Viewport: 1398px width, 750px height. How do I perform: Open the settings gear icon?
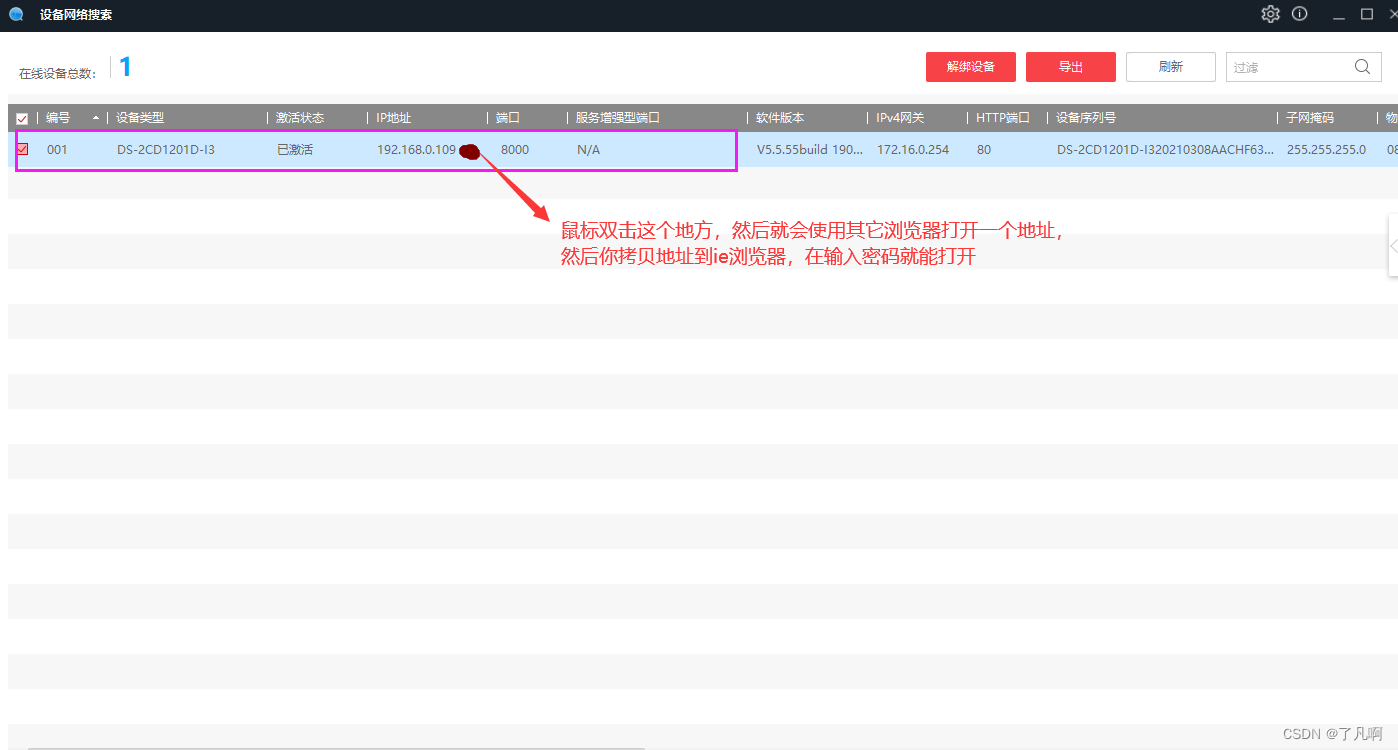pos(1270,14)
